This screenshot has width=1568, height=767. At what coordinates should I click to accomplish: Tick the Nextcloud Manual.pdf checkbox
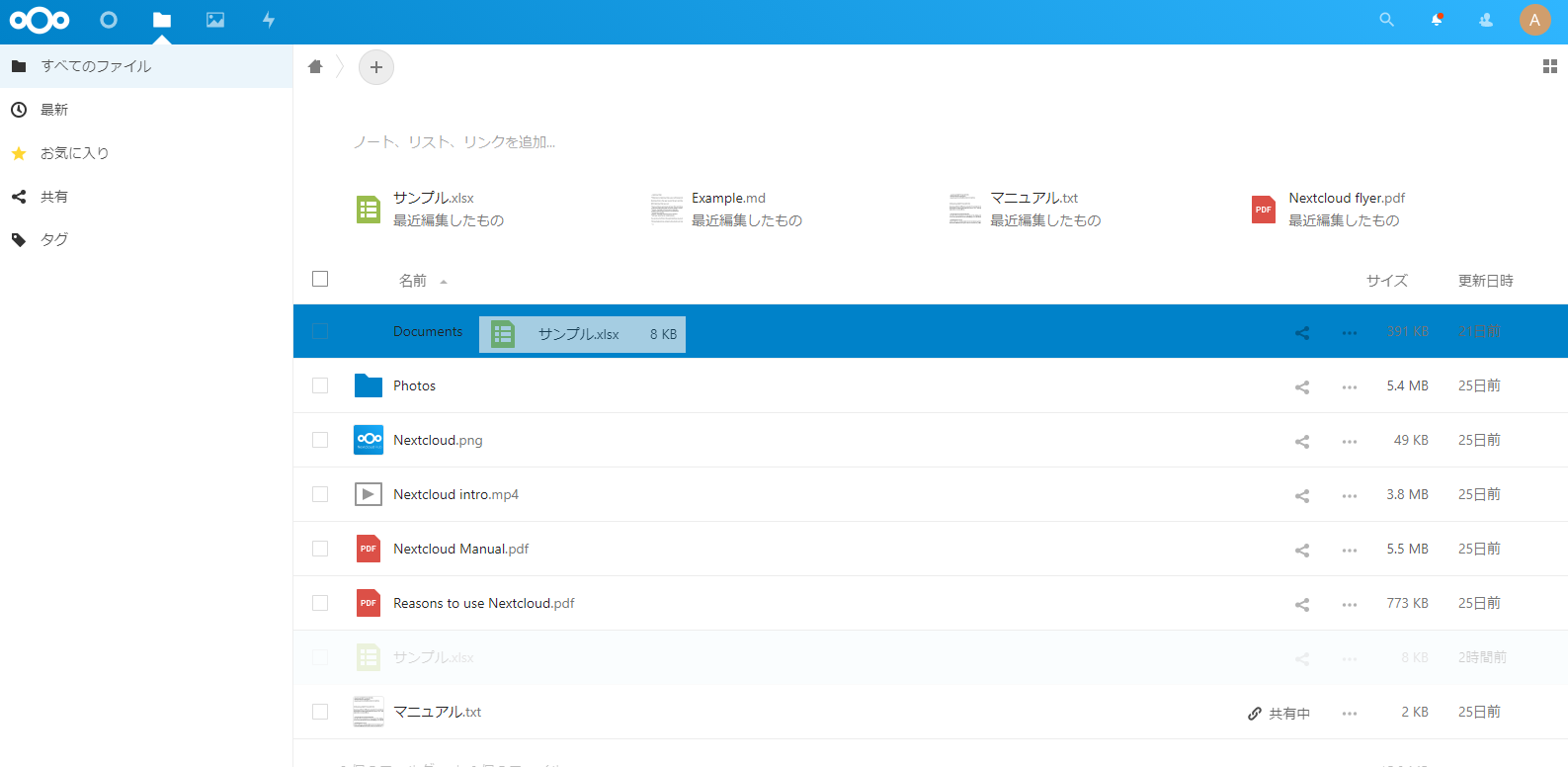point(320,549)
